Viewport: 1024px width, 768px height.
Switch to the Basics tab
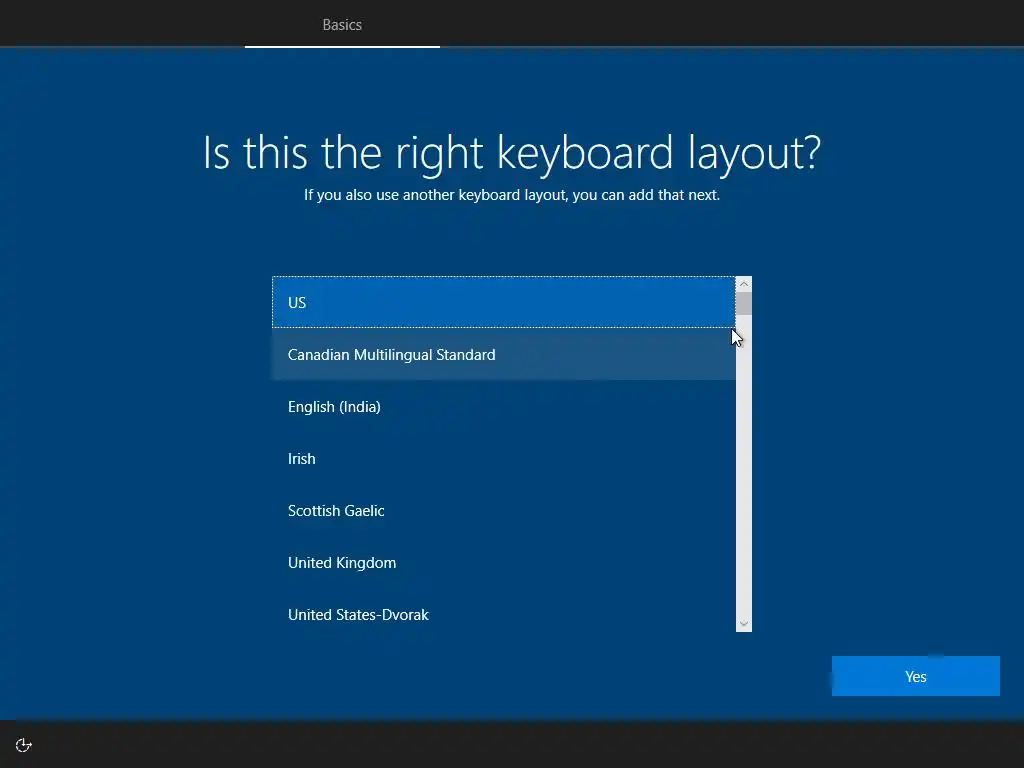coord(342,24)
